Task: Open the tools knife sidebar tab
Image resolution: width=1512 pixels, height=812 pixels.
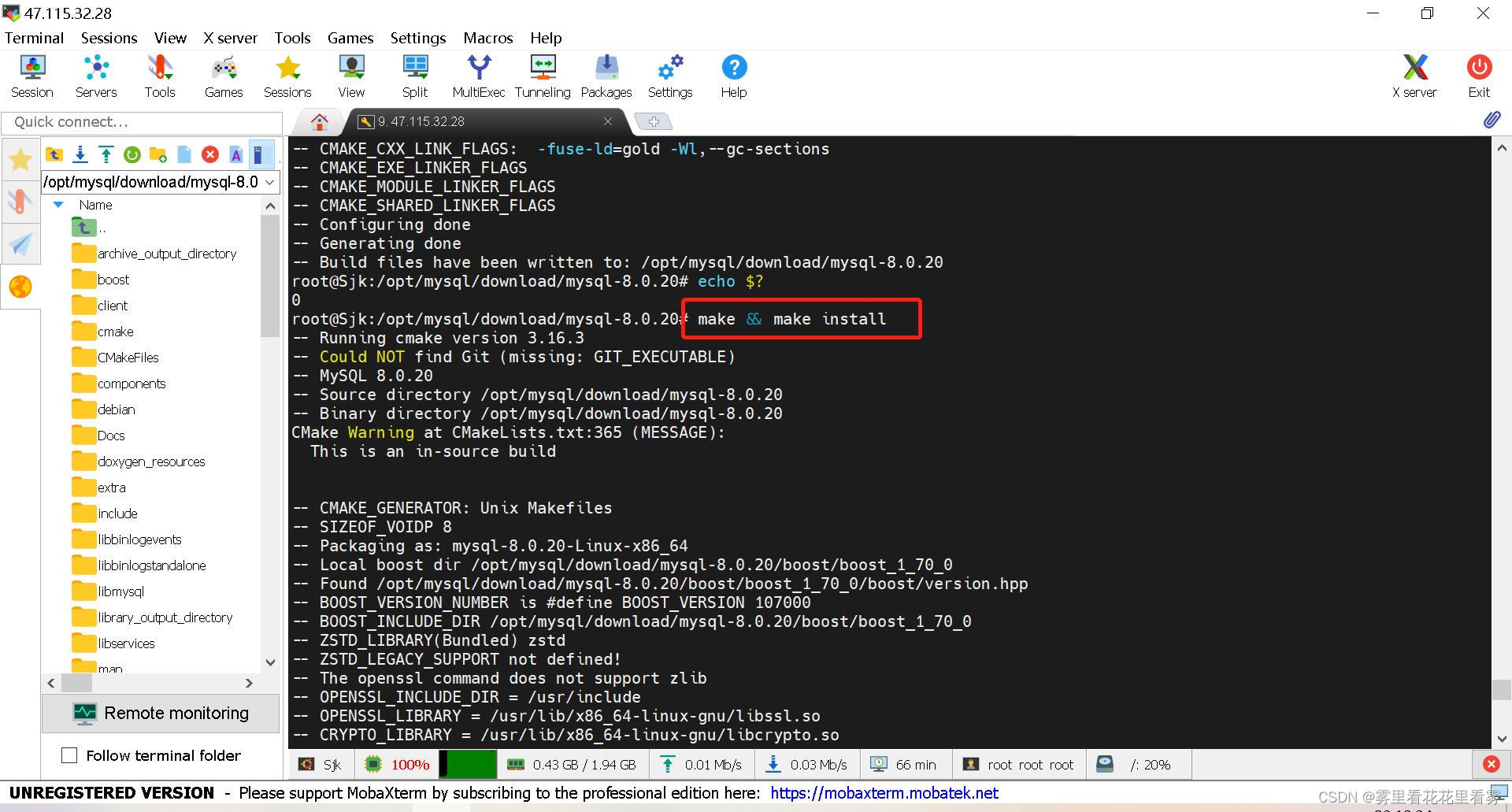Action: tap(20, 201)
